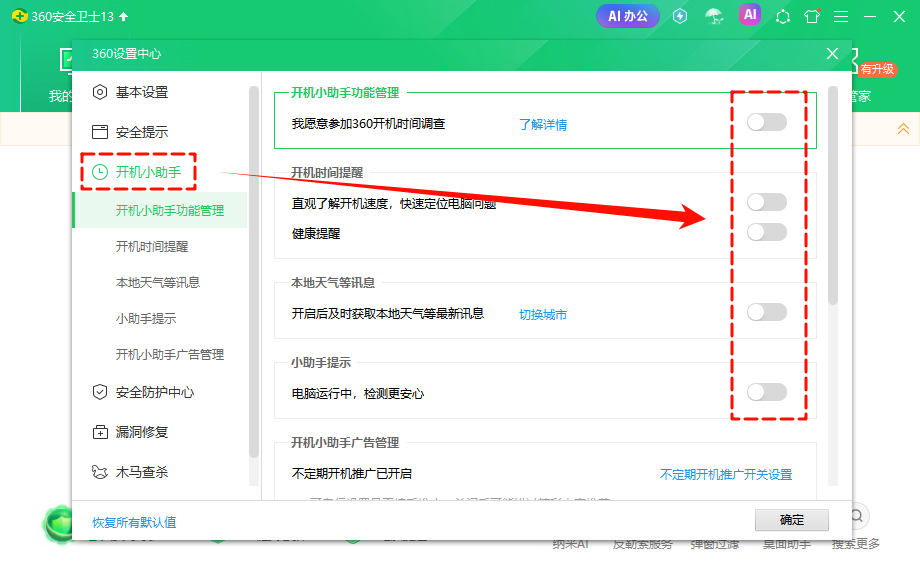
Task: Open the umbrella protection icon
Action: pyautogui.click(x=714, y=15)
